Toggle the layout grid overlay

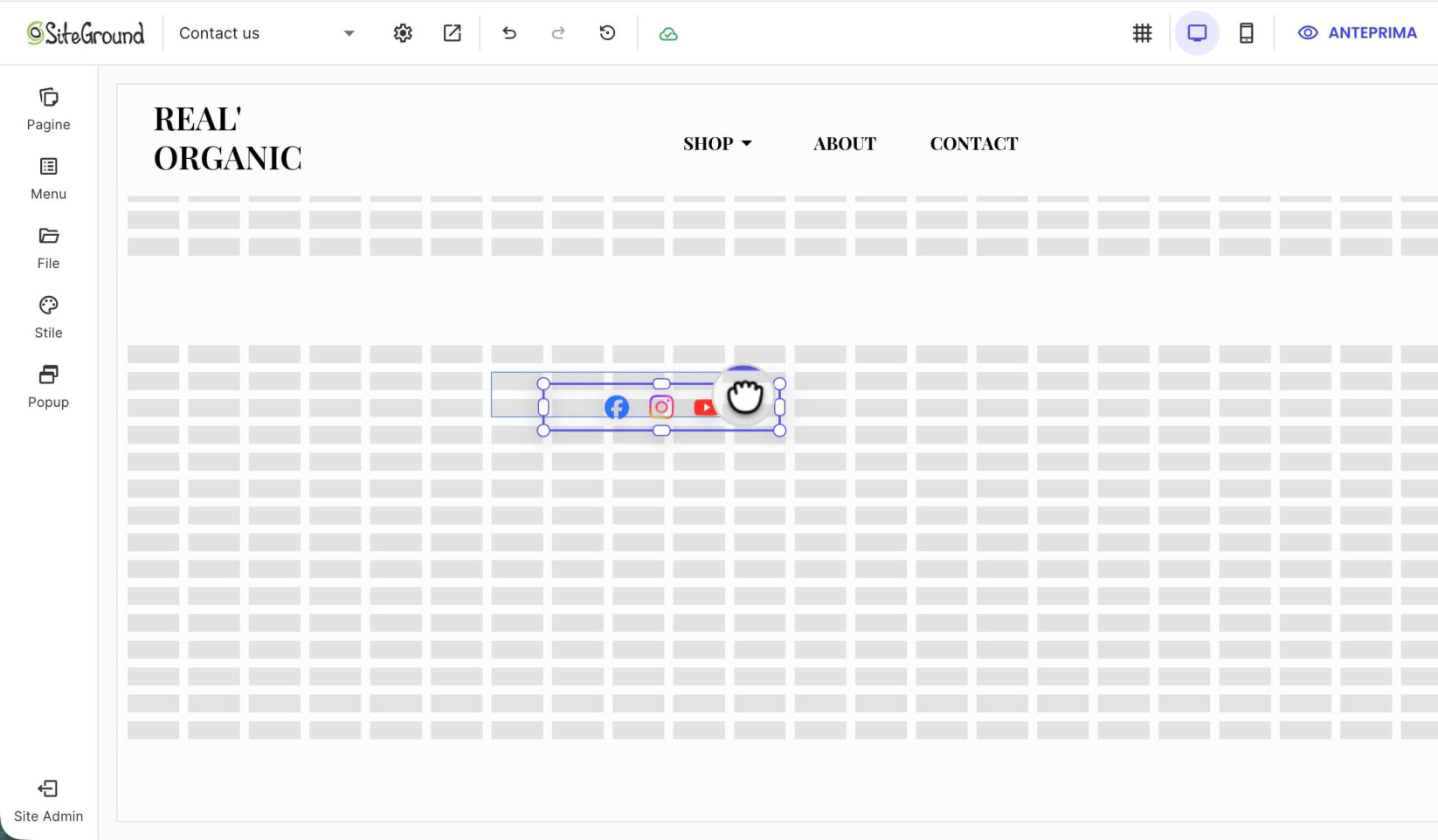[1142, 33]
